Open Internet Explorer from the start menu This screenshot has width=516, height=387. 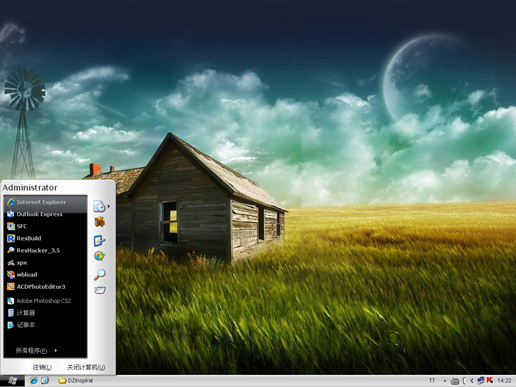click(45, 202)
